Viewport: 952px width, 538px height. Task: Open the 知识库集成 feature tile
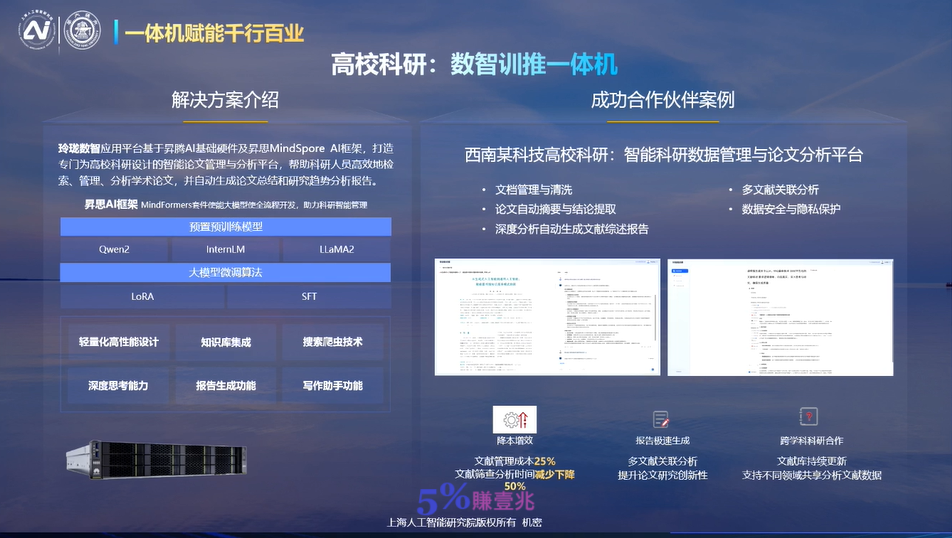(226, 342)
